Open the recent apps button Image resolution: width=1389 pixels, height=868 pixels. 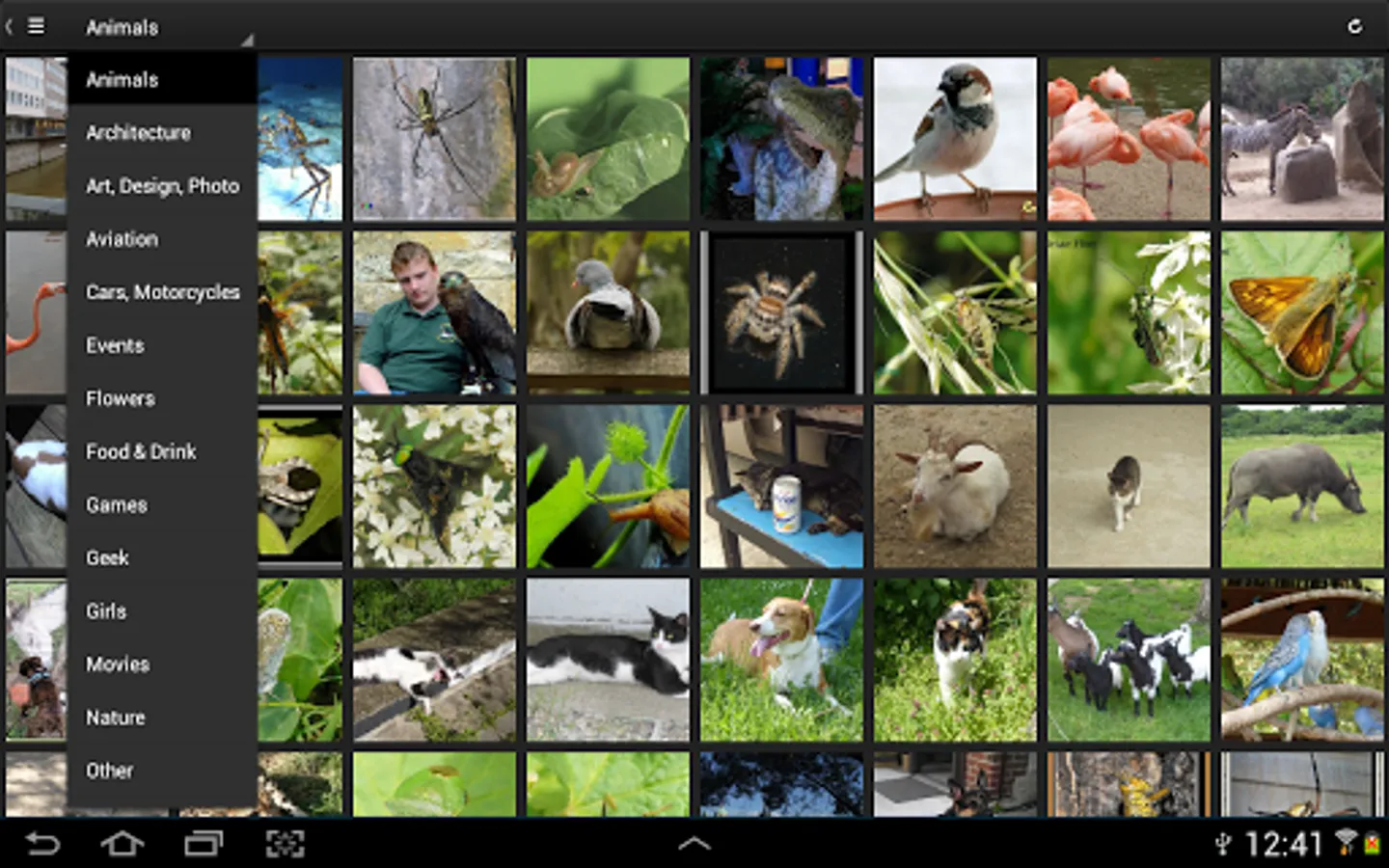coord(204,844)
